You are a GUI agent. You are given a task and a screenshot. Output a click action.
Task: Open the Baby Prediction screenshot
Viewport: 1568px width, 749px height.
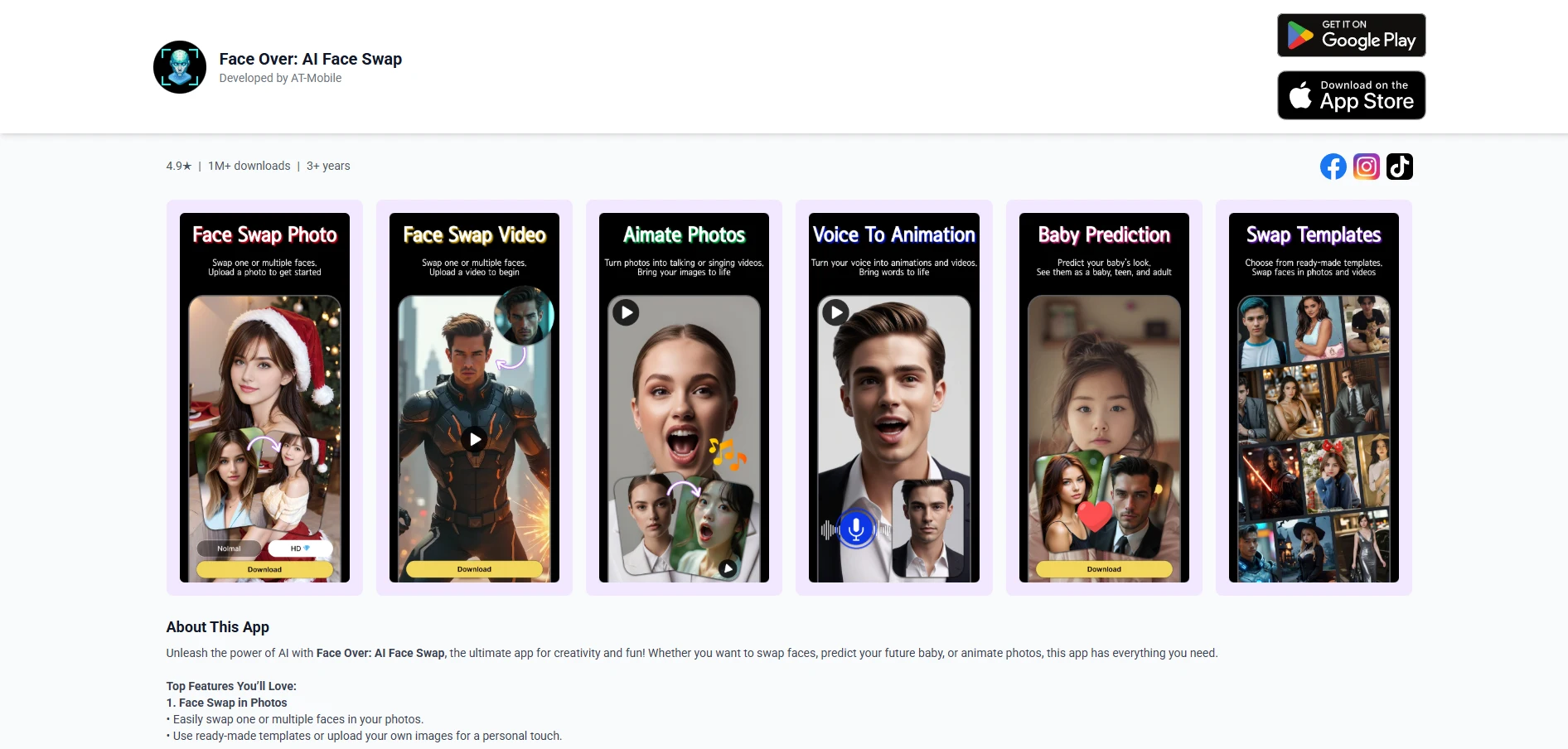[x=1104, y=398]
